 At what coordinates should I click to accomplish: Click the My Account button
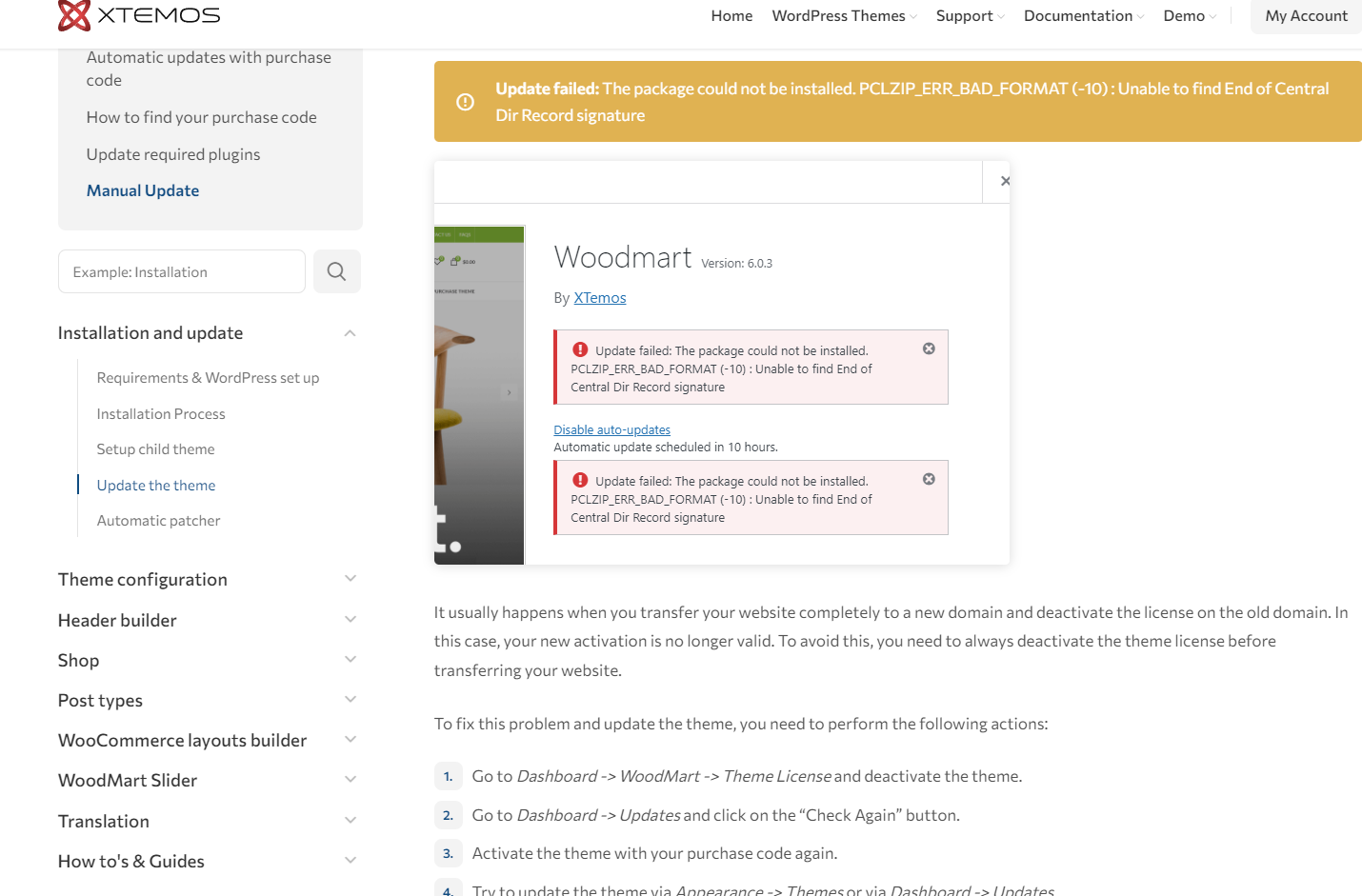pos(1306,15)
